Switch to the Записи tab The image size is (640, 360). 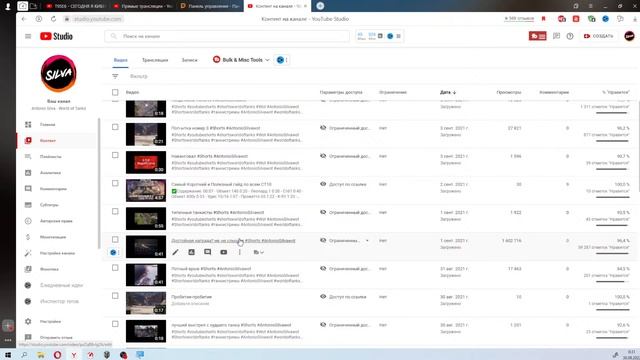click(x=189, y=60)
